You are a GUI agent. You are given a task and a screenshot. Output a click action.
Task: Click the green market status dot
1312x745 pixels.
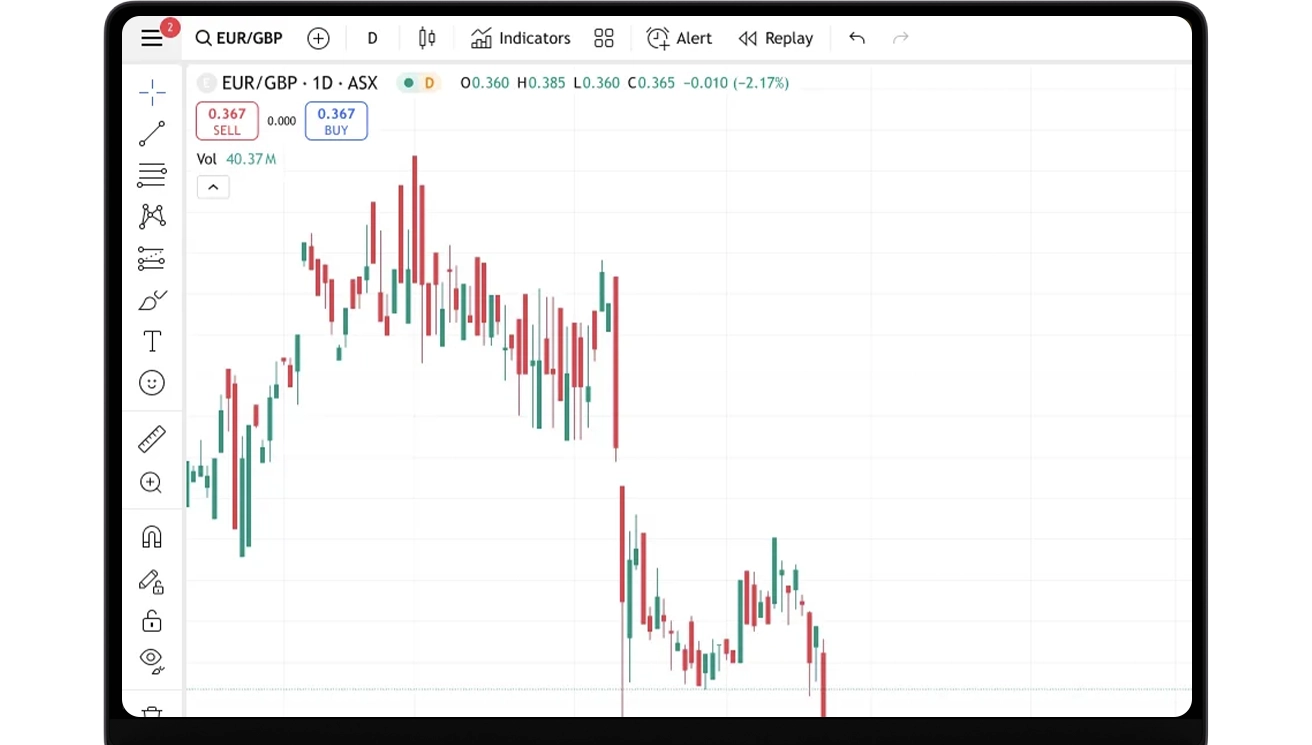[x=407, y=83]
